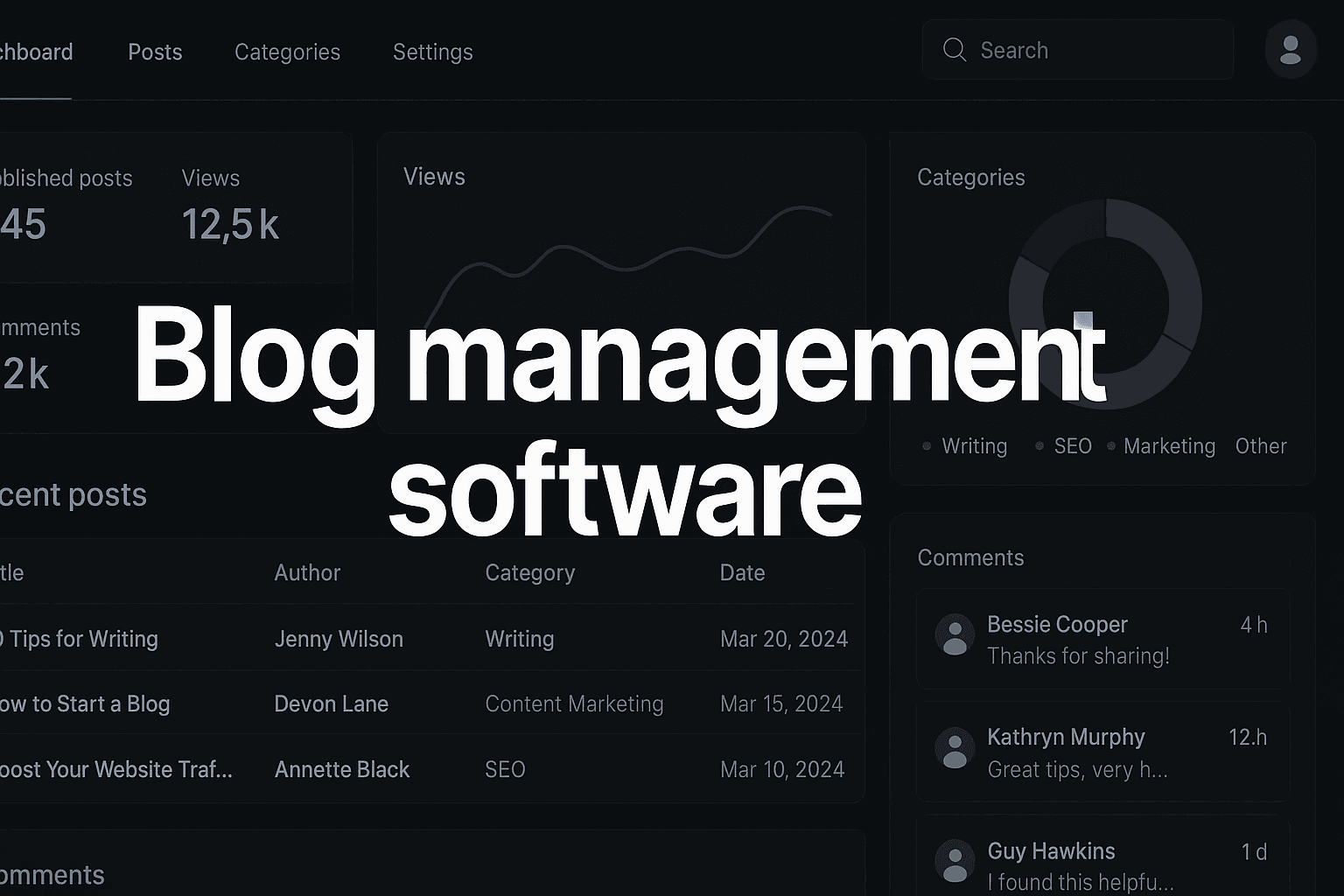Open the truncated Boost Your Website Traffic post
The width and height of the screenshot is (1344, 896).
116,769
